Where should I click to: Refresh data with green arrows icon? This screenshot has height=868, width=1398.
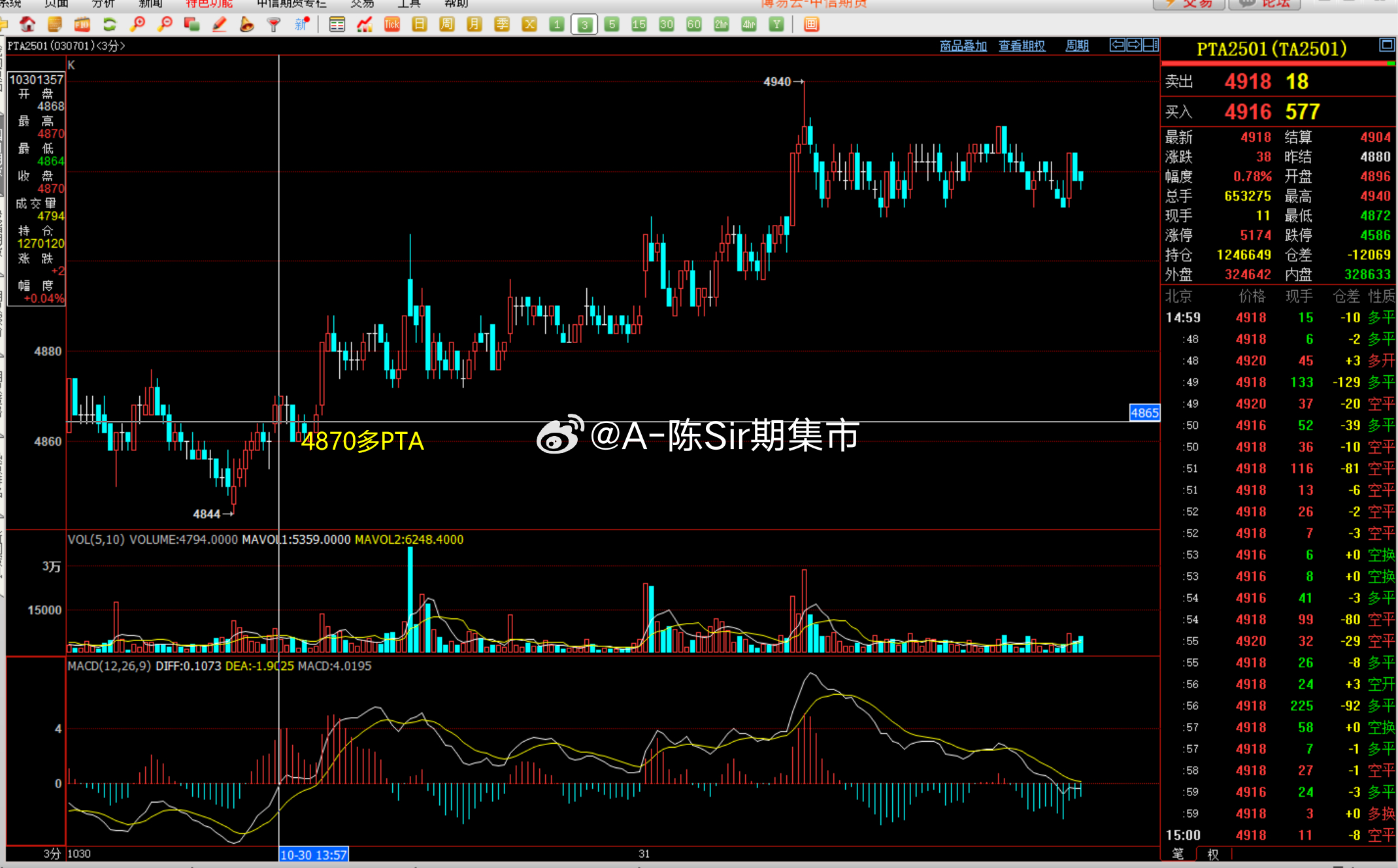coord(110,25)
